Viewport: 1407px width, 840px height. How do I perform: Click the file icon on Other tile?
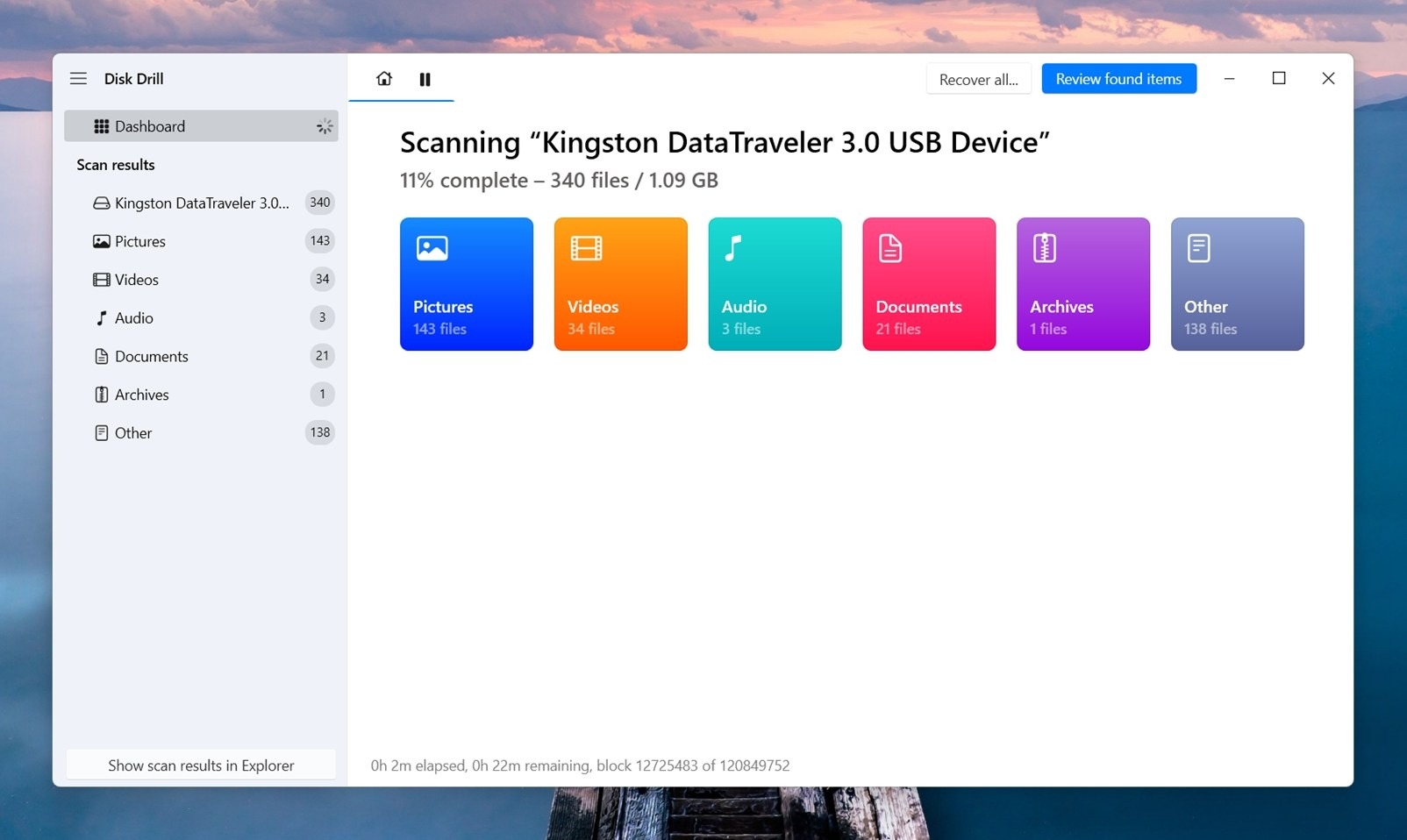(1198, 248)
